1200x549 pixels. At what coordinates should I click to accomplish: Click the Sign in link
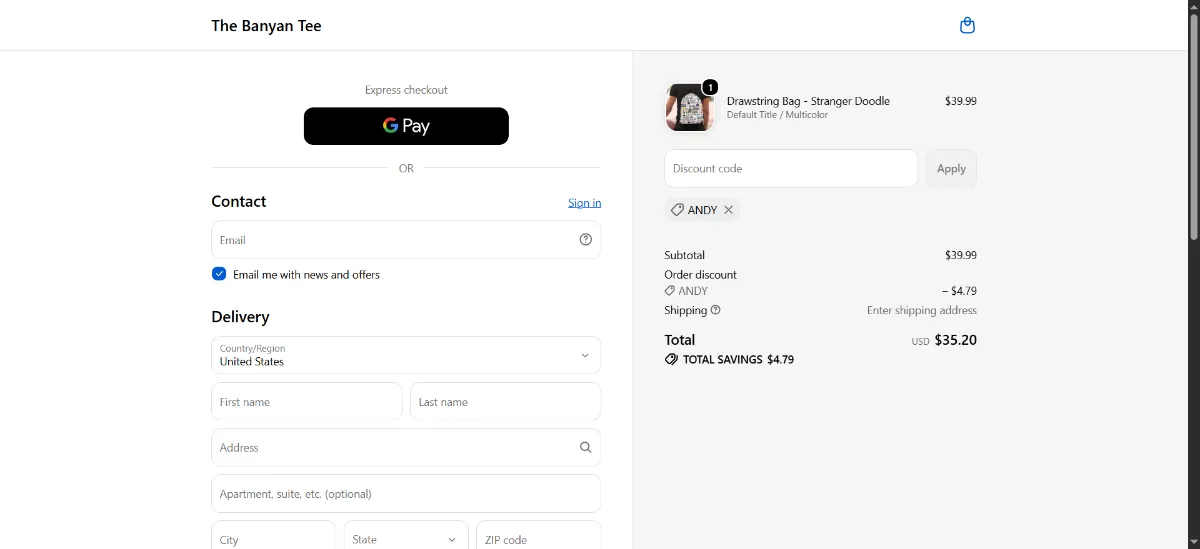(x=585, y=203)
